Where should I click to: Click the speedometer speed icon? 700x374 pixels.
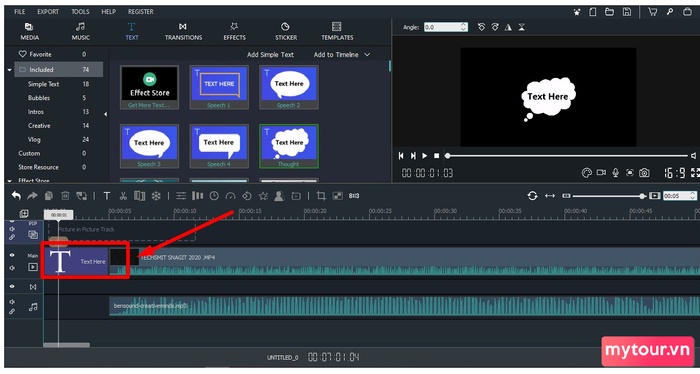click(230, 196)
